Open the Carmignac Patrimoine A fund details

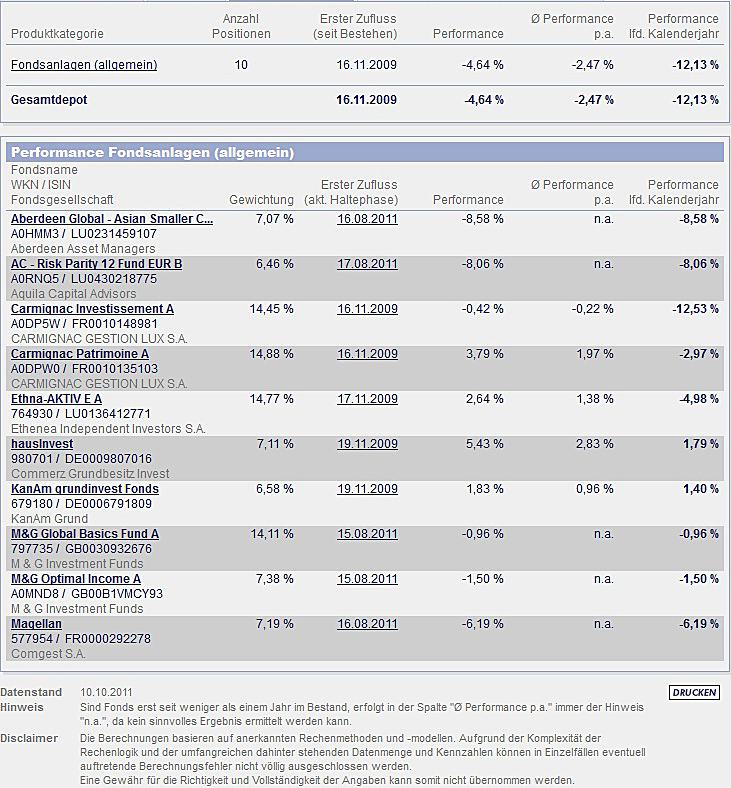(80, 354)
